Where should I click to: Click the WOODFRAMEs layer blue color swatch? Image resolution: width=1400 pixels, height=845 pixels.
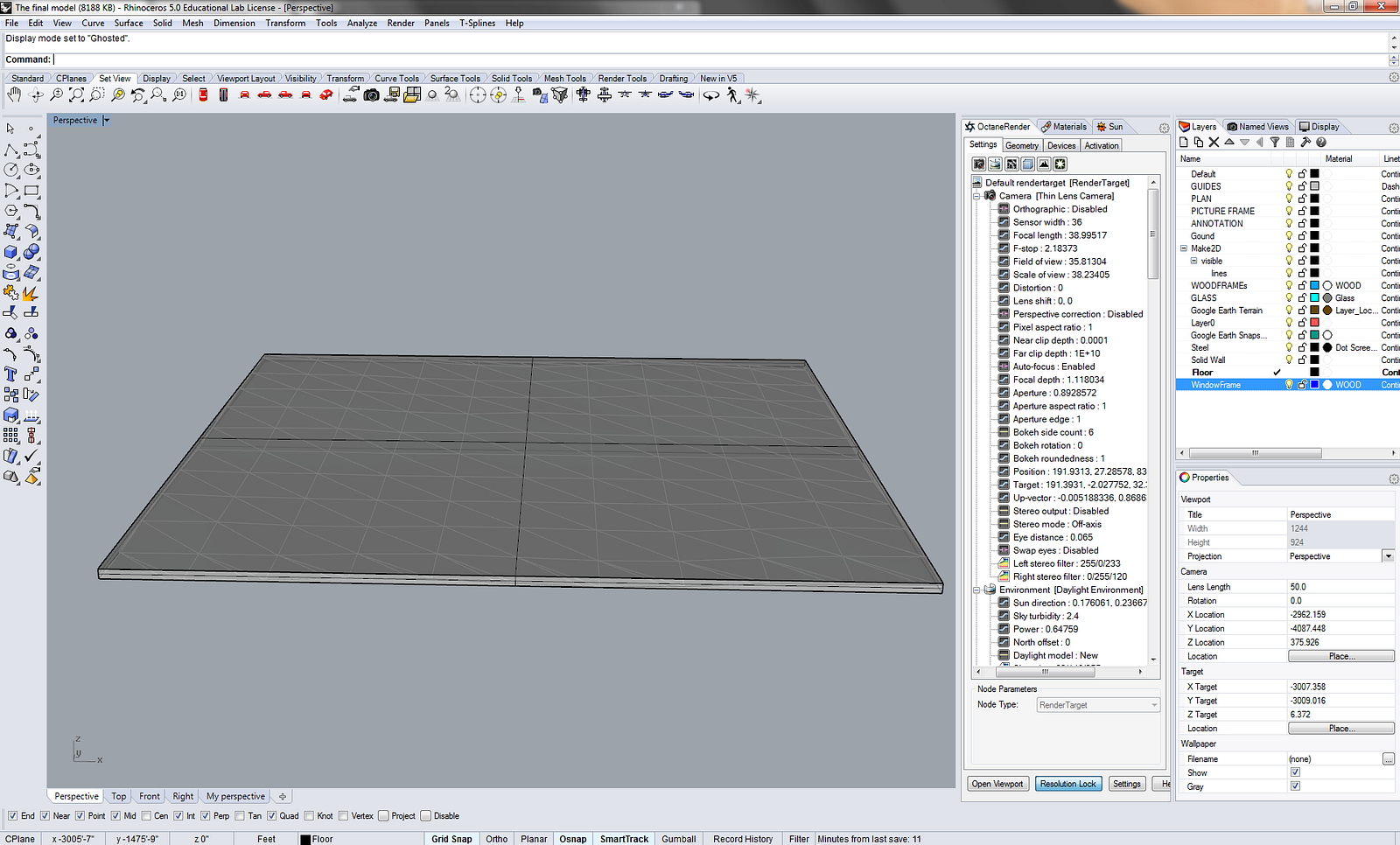click(x=1314, y=285)
